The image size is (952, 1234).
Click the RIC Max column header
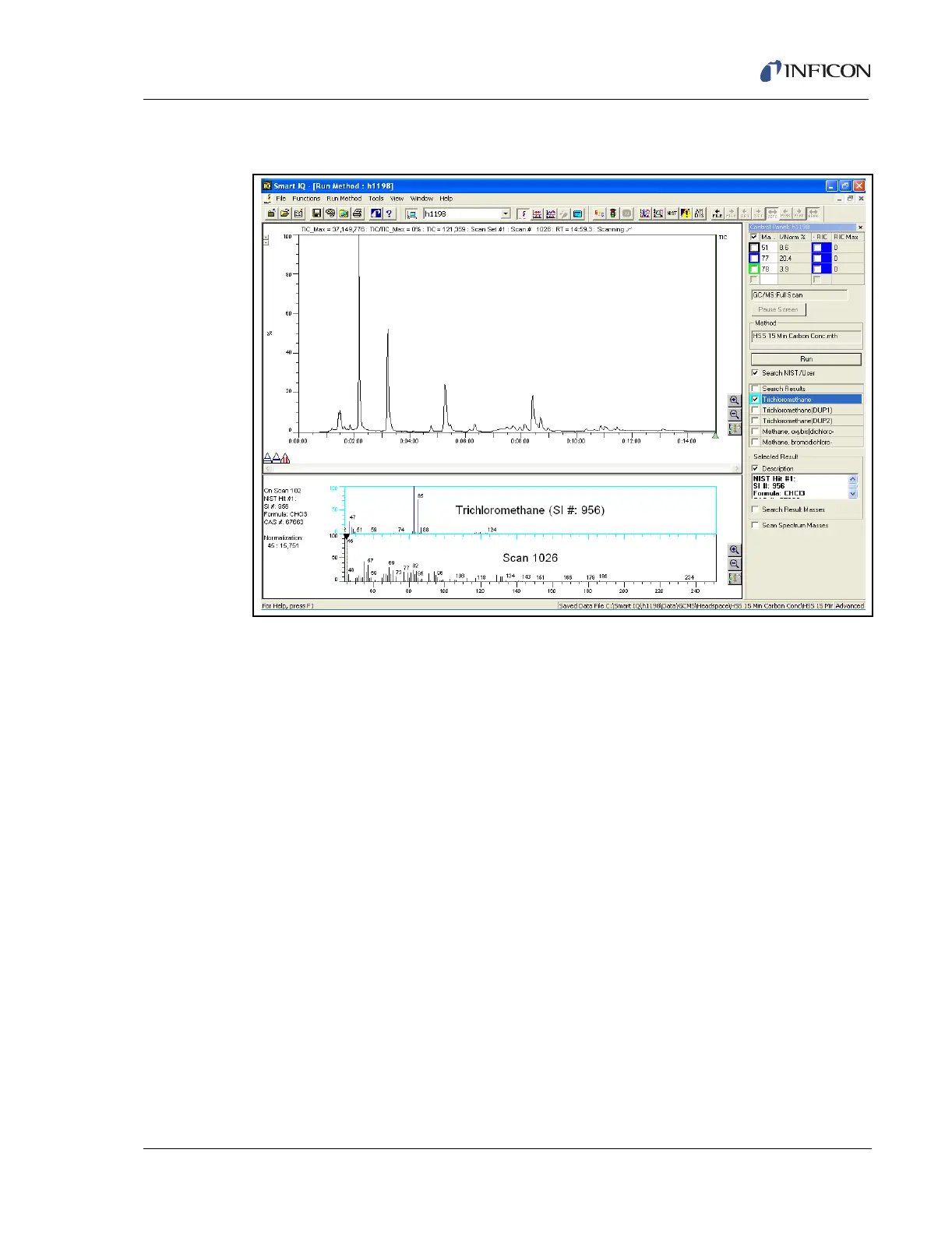click(848, 237)
